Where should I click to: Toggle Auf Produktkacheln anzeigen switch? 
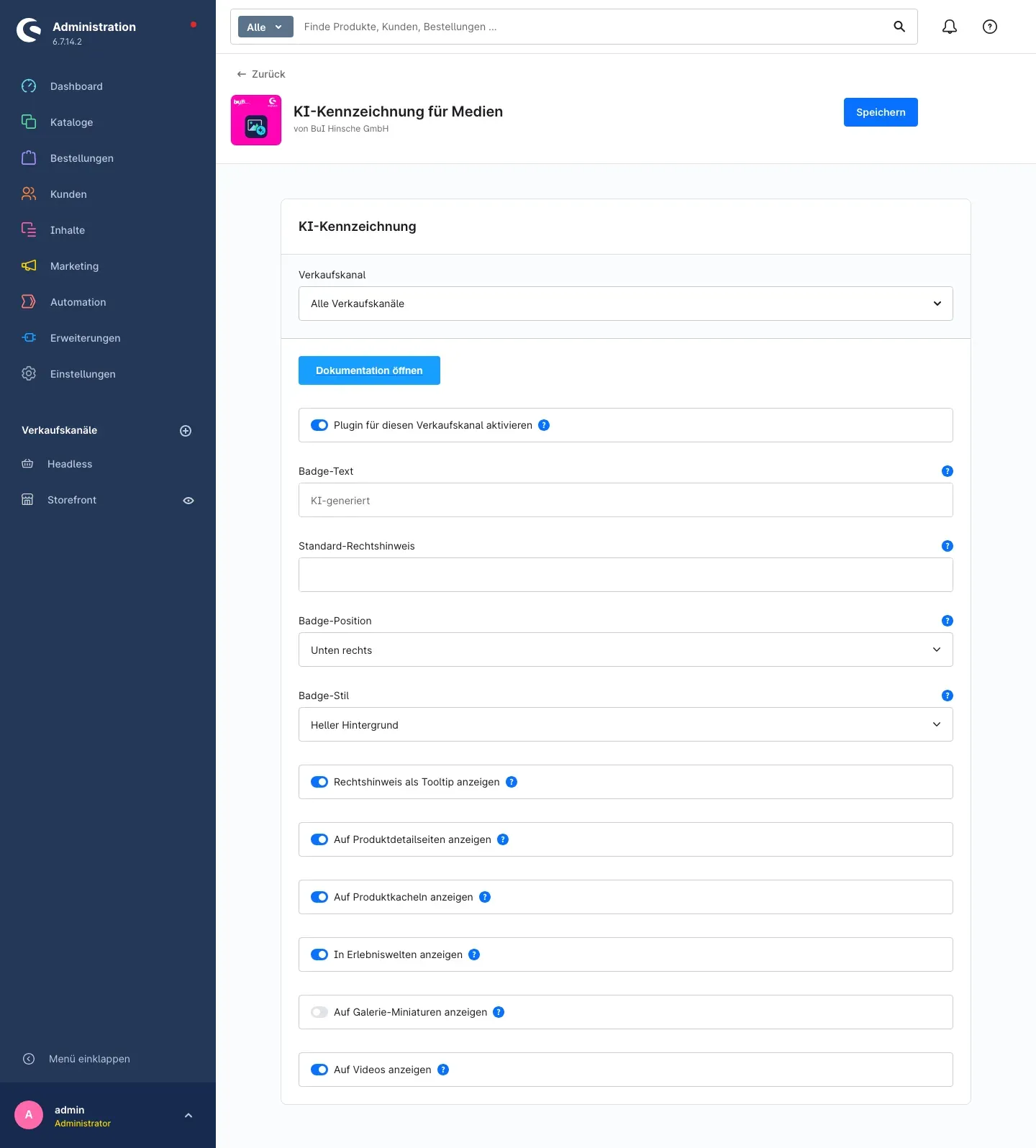click(319, 897)
